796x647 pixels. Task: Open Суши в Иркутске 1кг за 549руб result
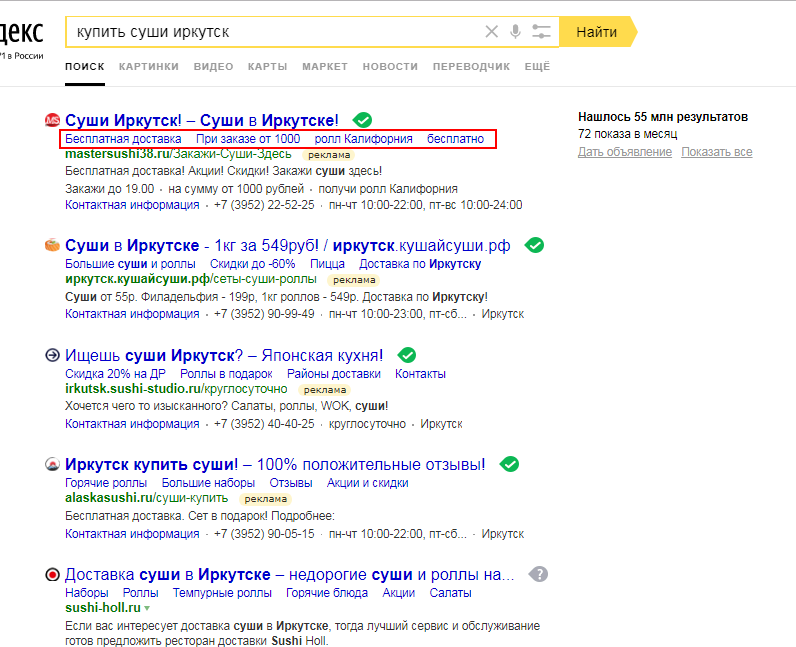pyautogui.click(x=287, y=245)
